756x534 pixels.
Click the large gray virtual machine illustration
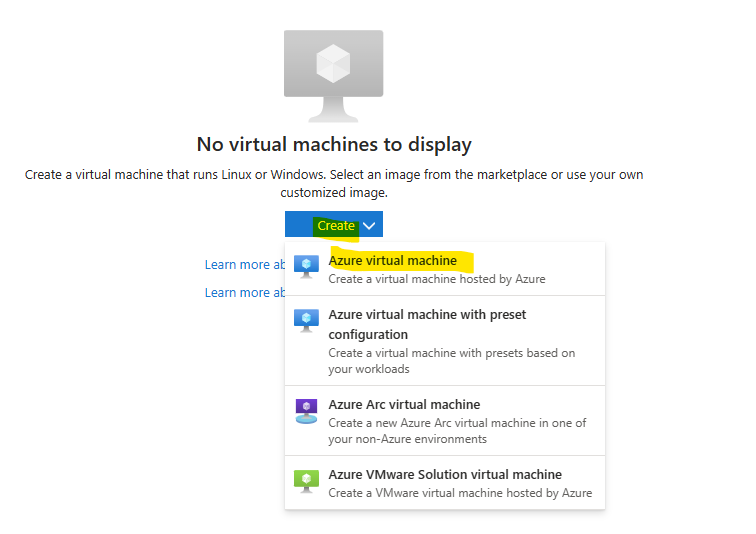click(x=334, y=76)
